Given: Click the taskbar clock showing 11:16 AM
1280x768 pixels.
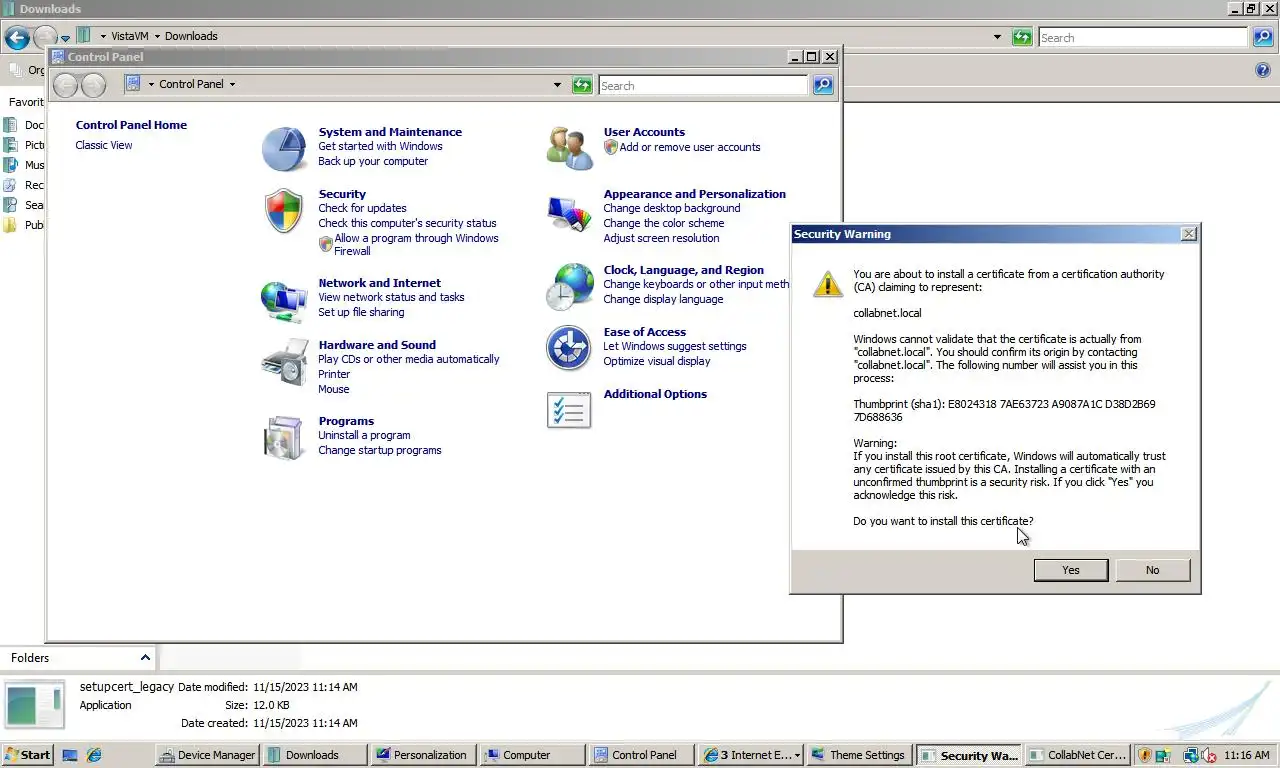Looking at the screenshot, I should pos(1247,755).
